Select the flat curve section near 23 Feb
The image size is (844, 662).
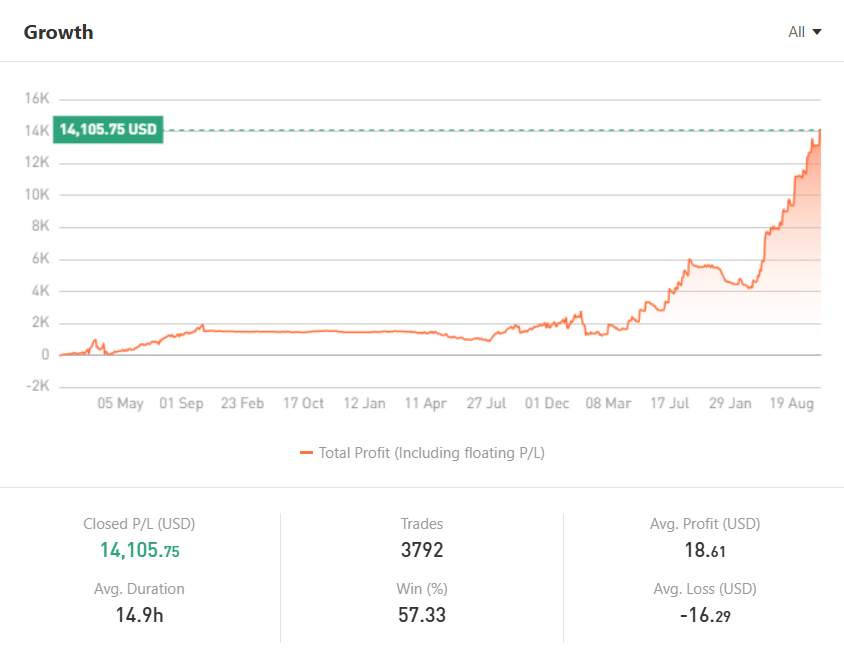pos(243,330)
